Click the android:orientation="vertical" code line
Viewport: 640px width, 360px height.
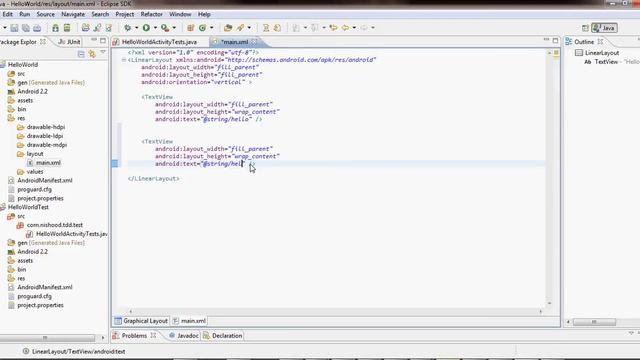(197, 82)
